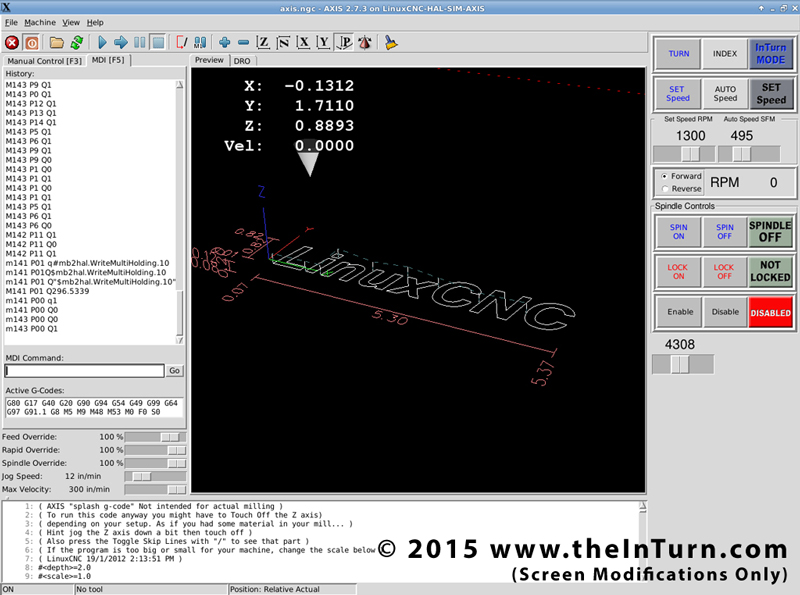Show the Preview tab
The image size is (800, 595).
click(209, 60)
